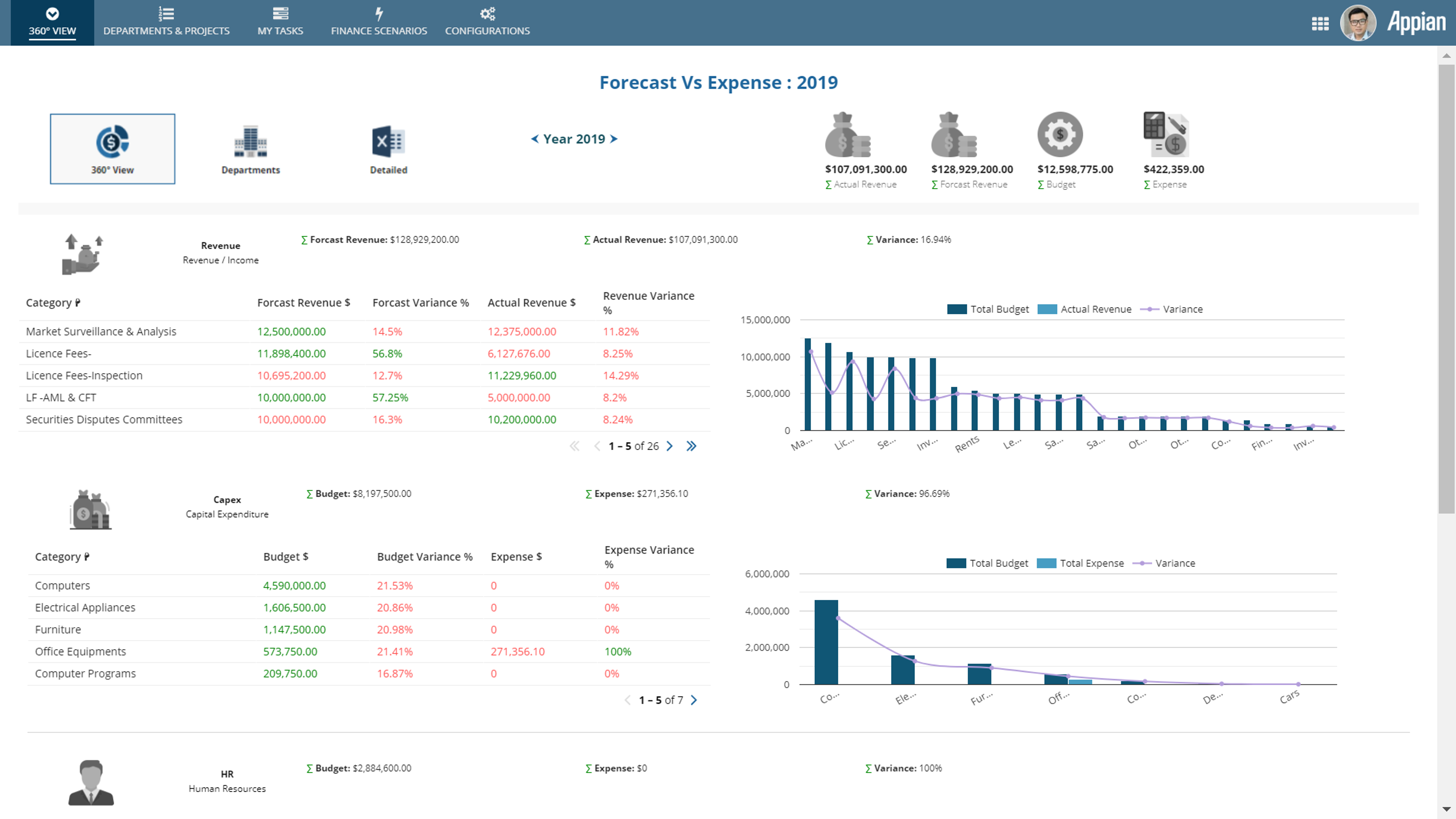The image size is (1456, 819).
Task: Select Market Surveillance & Analysis row
Action: coord(364,332)
